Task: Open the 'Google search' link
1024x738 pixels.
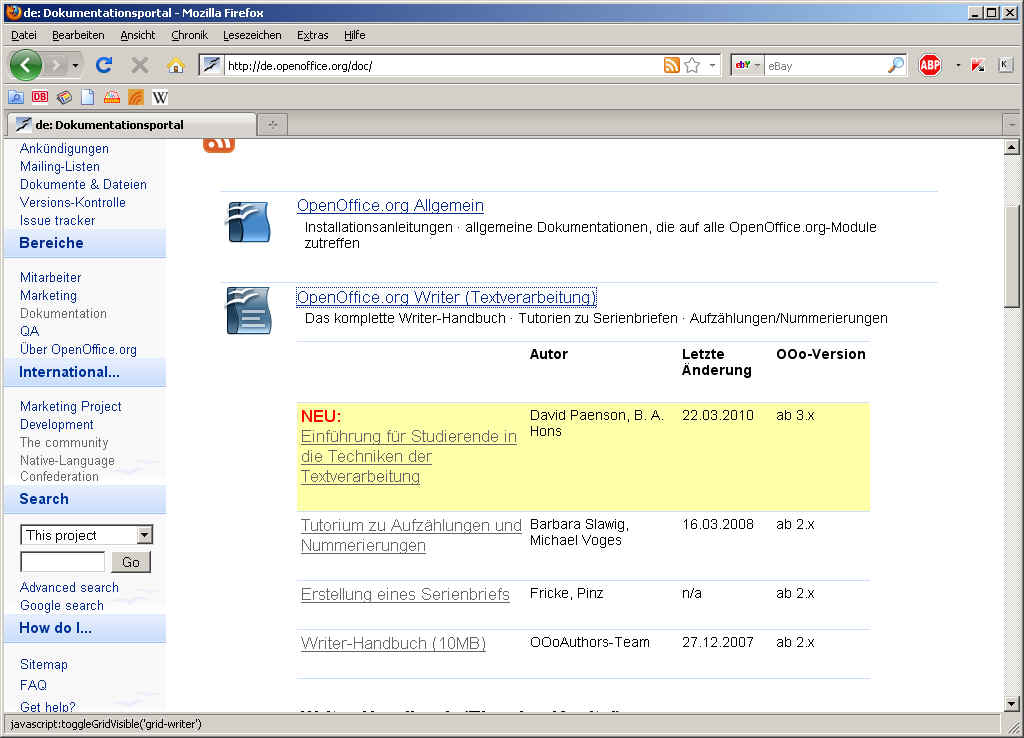Action: (x=61, y=605)
